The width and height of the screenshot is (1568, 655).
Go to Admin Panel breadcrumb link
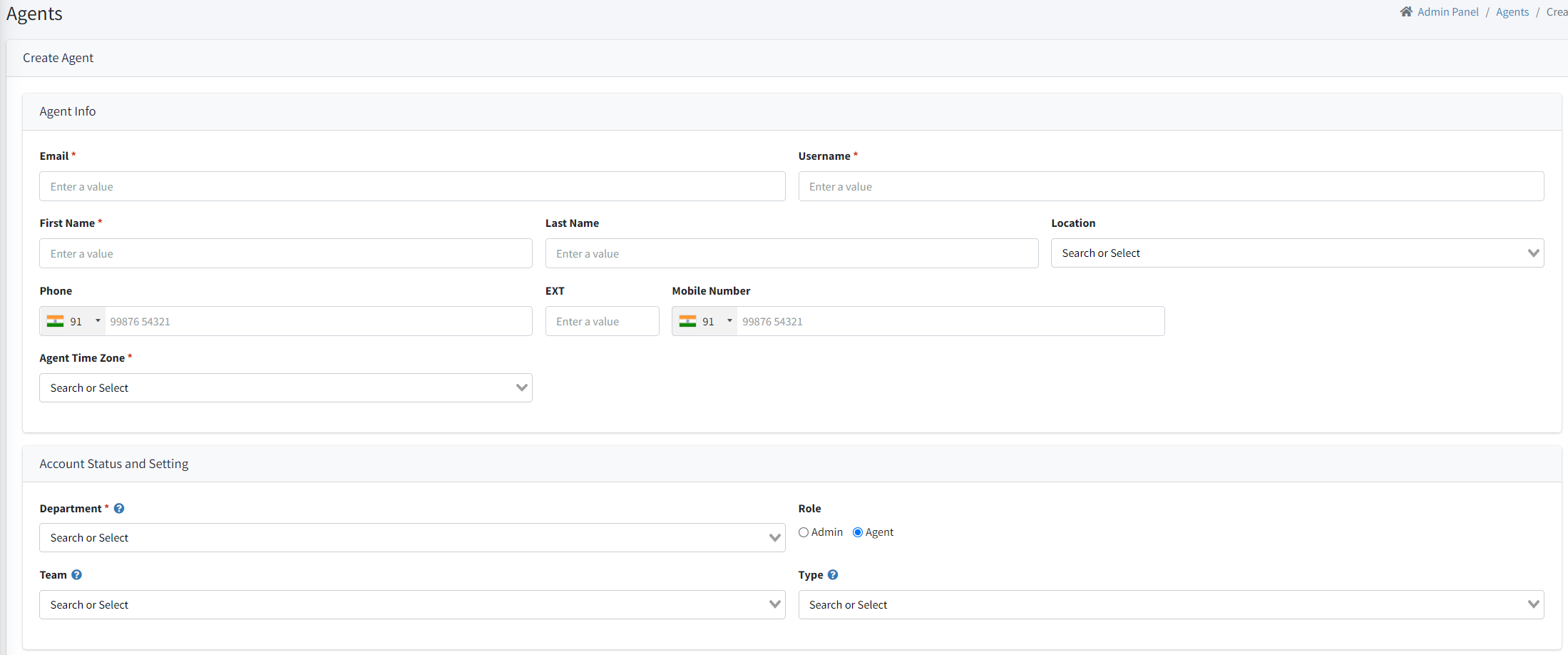pos(1447,12)
